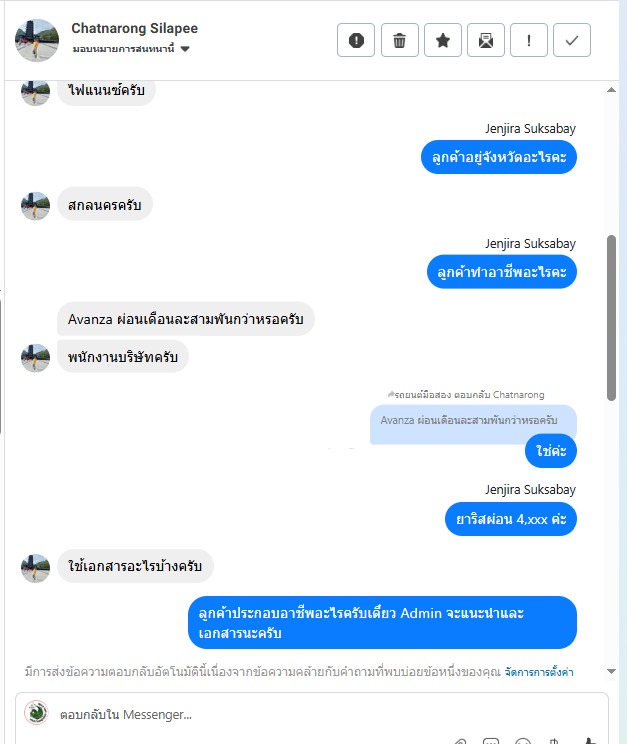Select the 'ยาริสผ่อน 4,xxx ค่ะ' message bubble
This screenshot has width=627, height=744.
coord(511,519)
